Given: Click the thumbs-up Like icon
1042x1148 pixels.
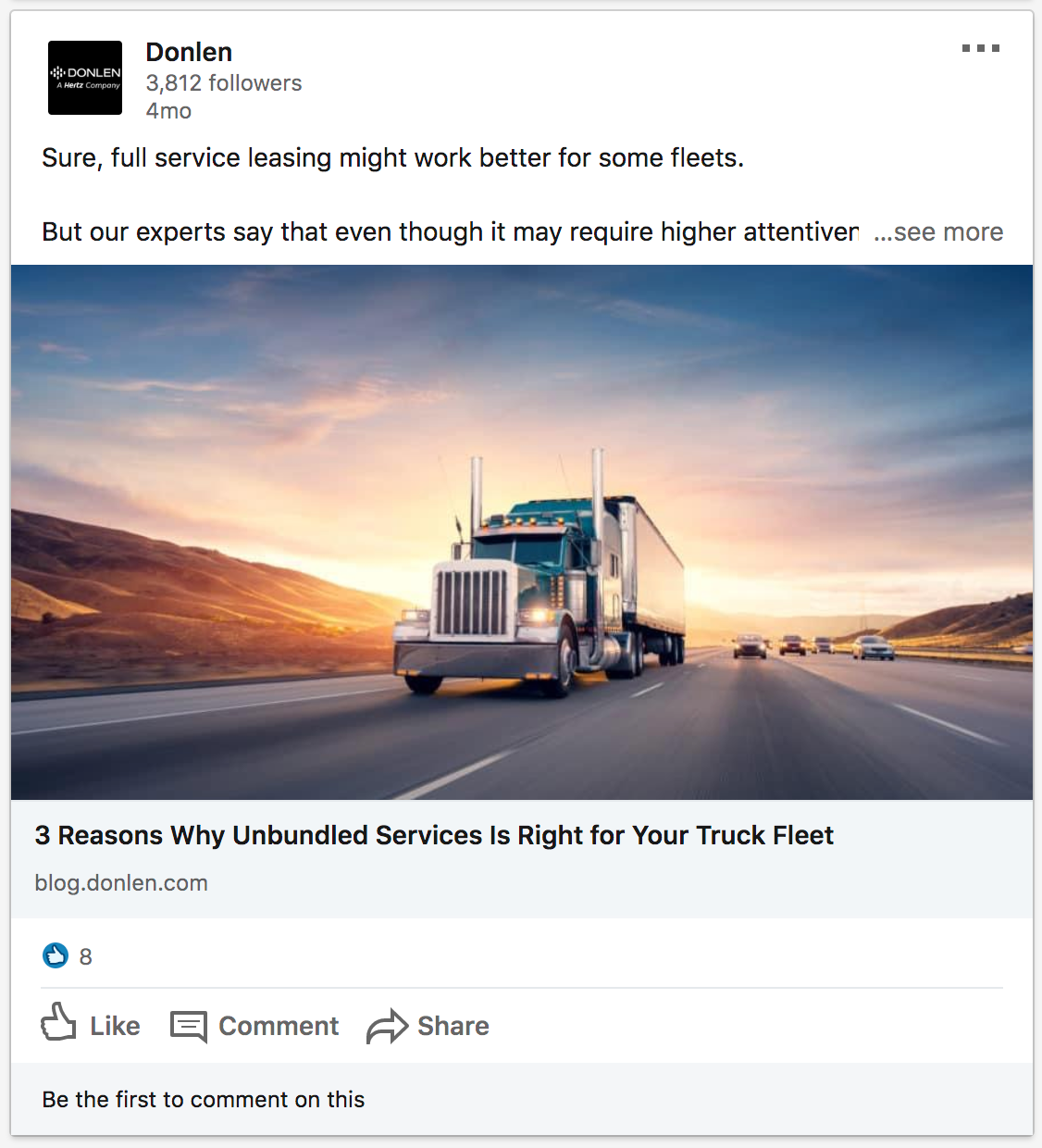Looking at the screenshot, I should (x=58, y=1023).
